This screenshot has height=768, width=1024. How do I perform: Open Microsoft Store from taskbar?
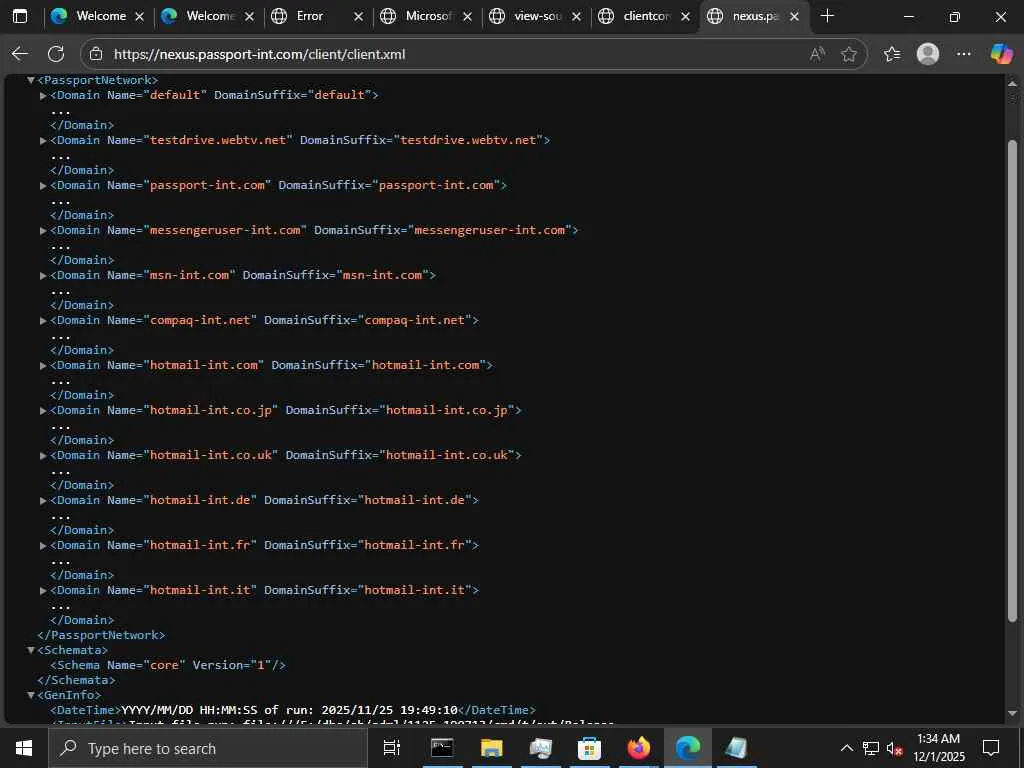[590, 748]
